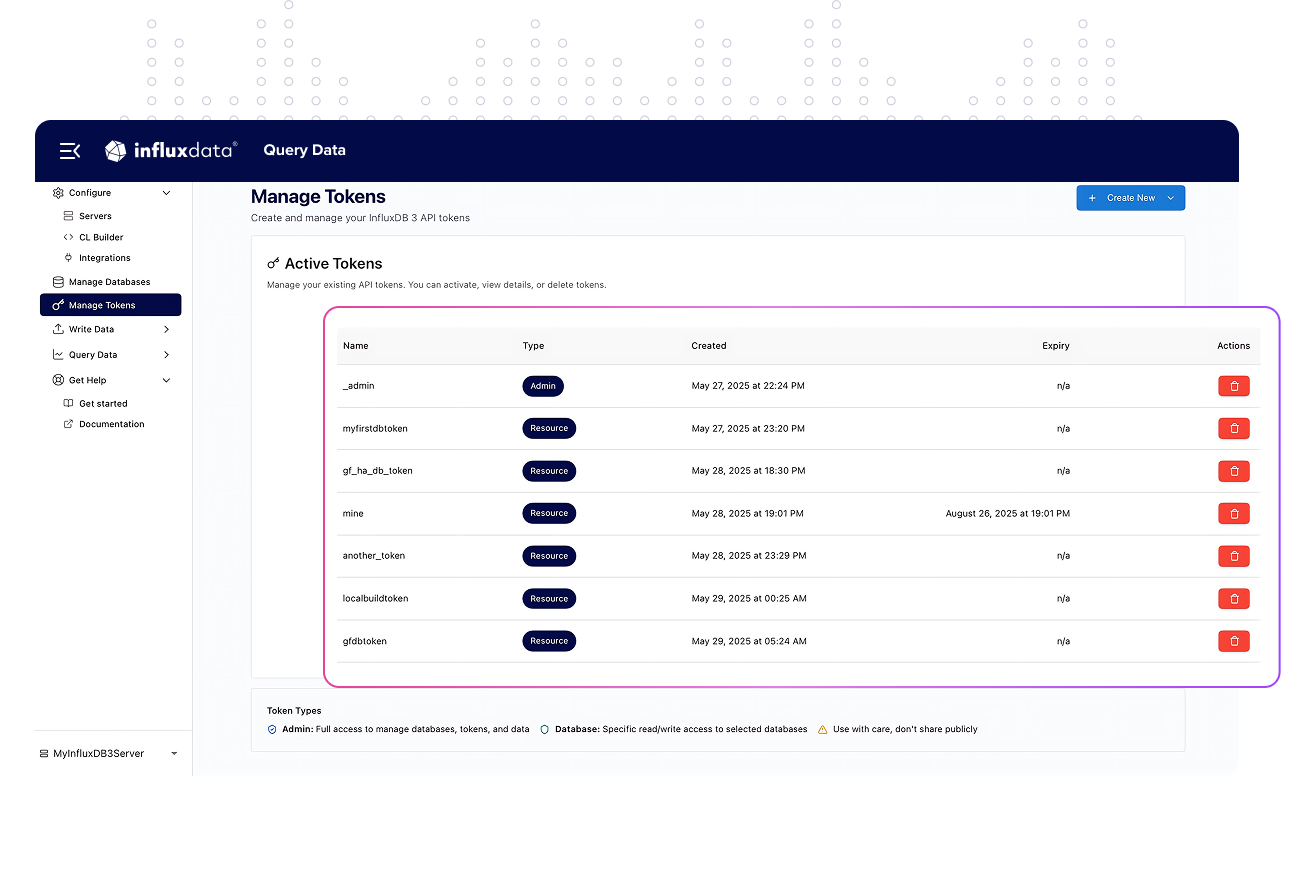
Task: Delete the gf_ha_db_token token
Action: [1233, 471]
